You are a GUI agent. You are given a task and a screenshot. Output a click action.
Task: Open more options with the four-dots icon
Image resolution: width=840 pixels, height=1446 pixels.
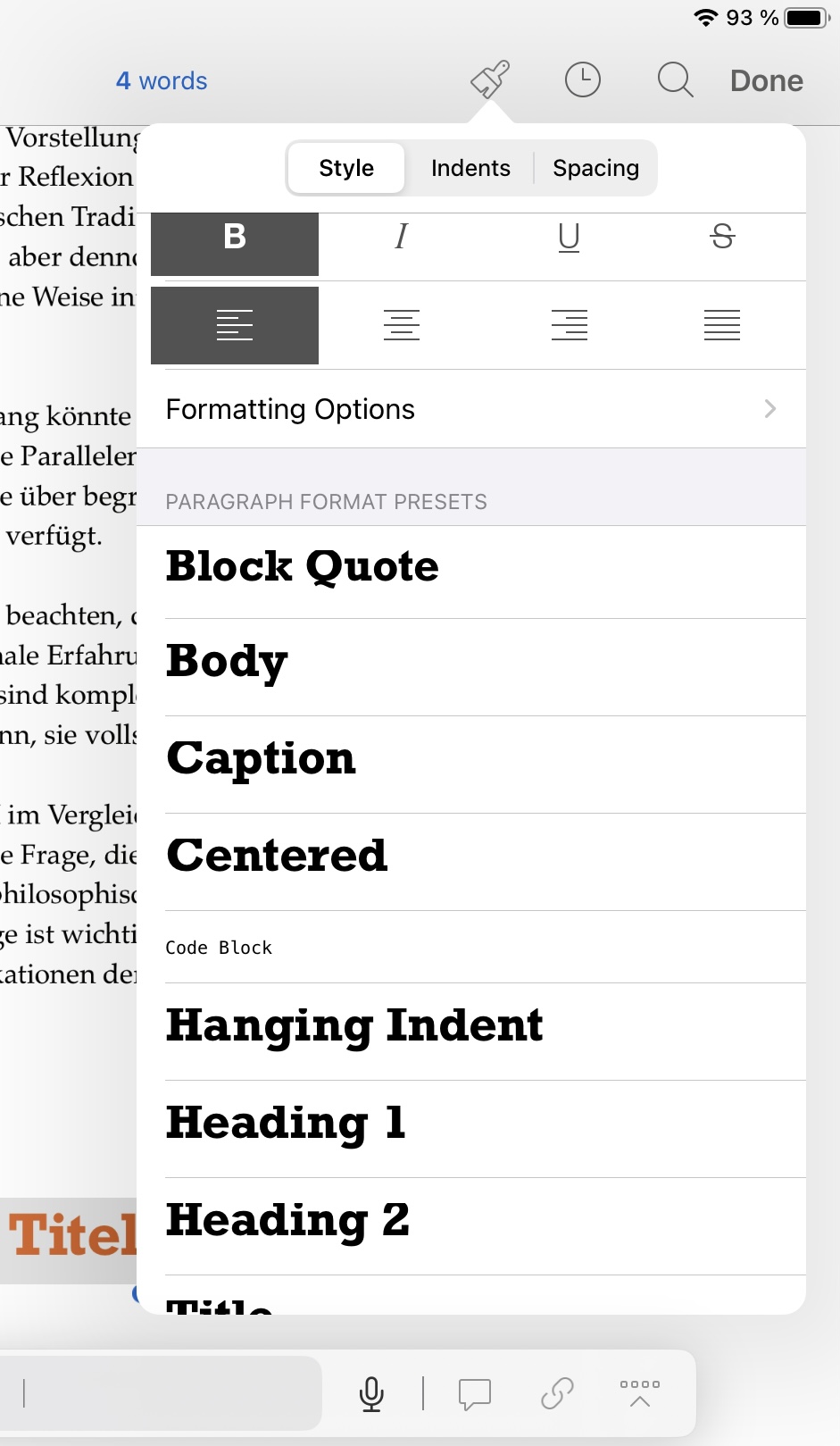point(639,1391)
